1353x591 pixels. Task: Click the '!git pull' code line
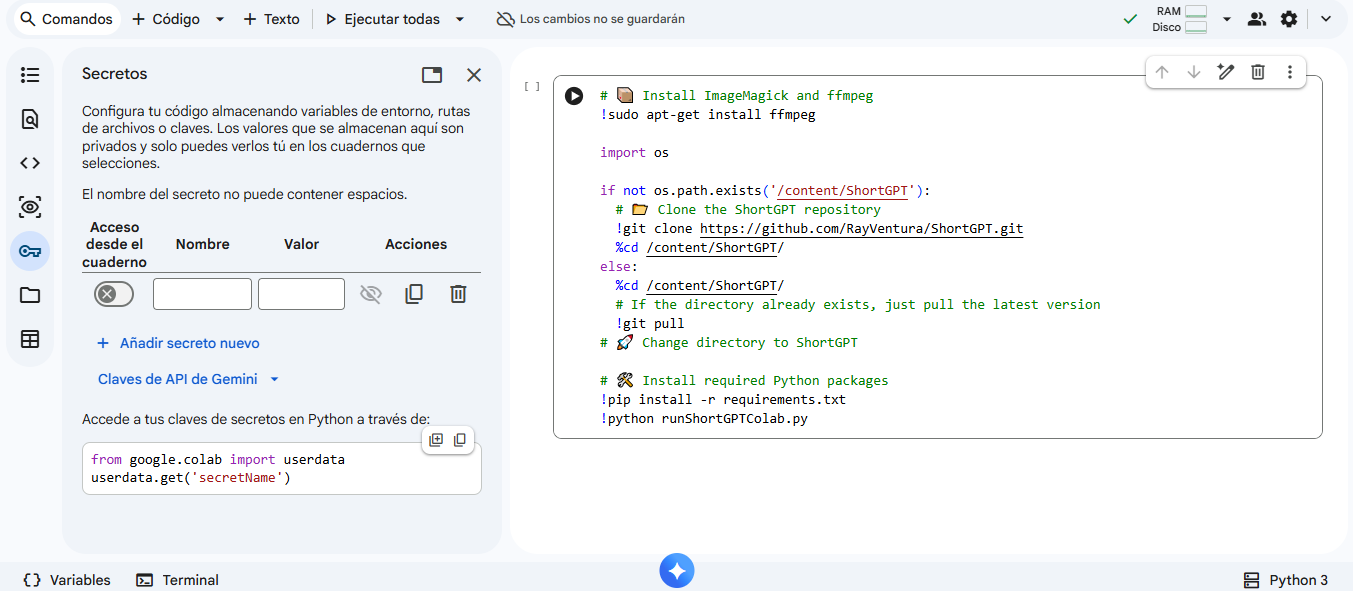tap(650, 324)
